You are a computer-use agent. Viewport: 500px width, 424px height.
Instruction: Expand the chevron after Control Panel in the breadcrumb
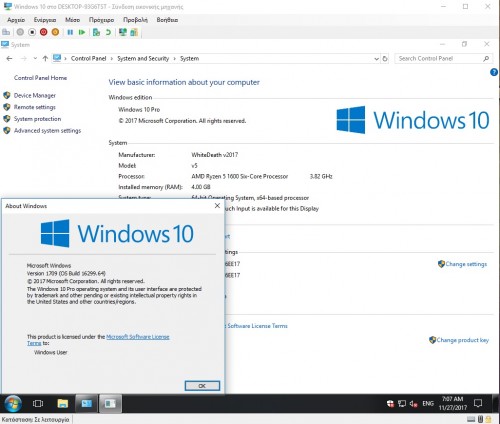112,59
